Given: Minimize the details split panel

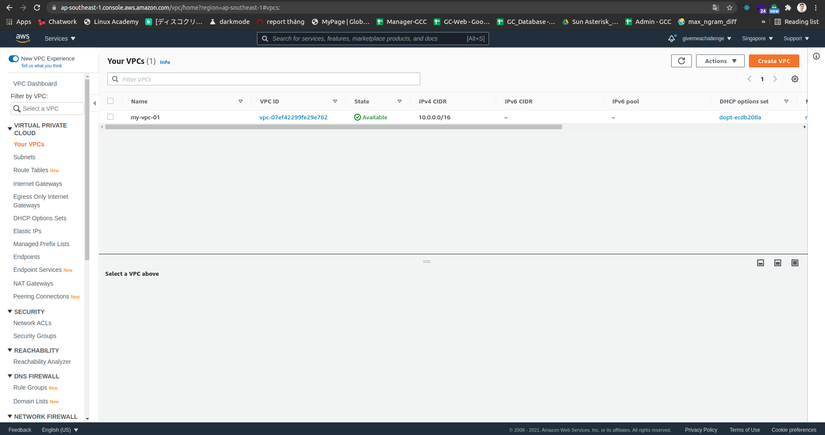Looking at the screenshot, I should (760, 262).
